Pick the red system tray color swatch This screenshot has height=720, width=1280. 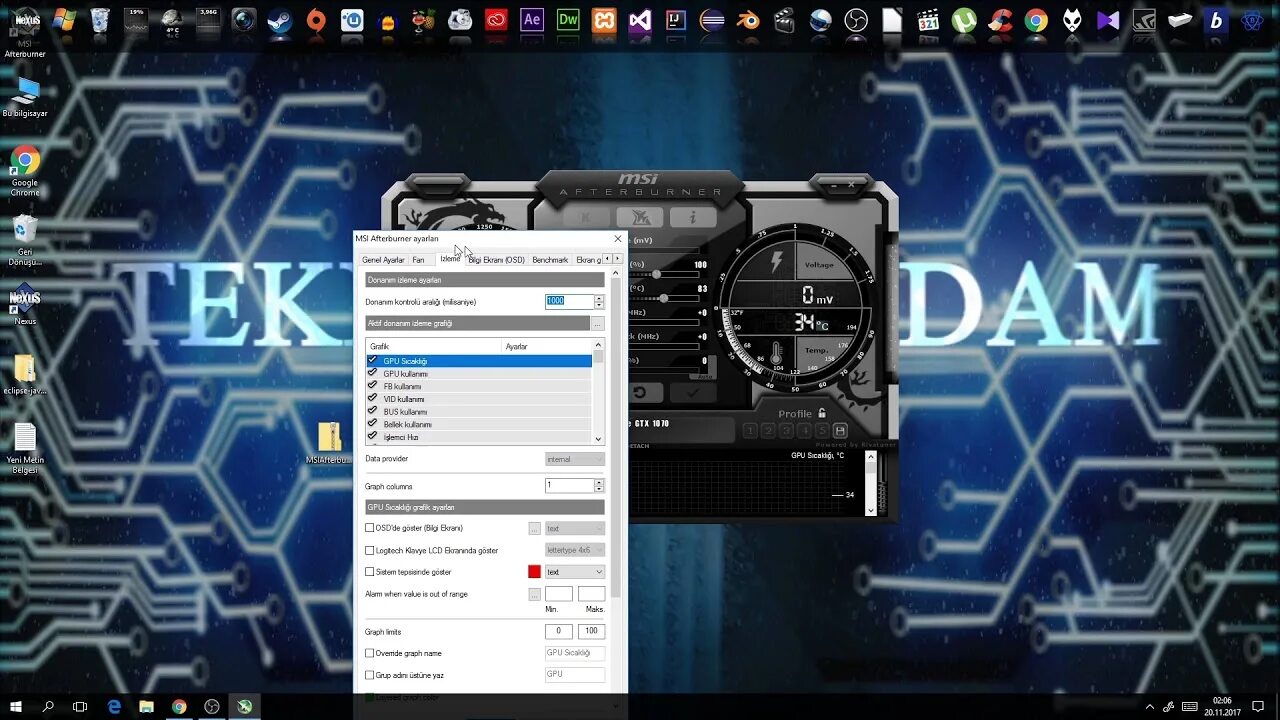[534, 572]
